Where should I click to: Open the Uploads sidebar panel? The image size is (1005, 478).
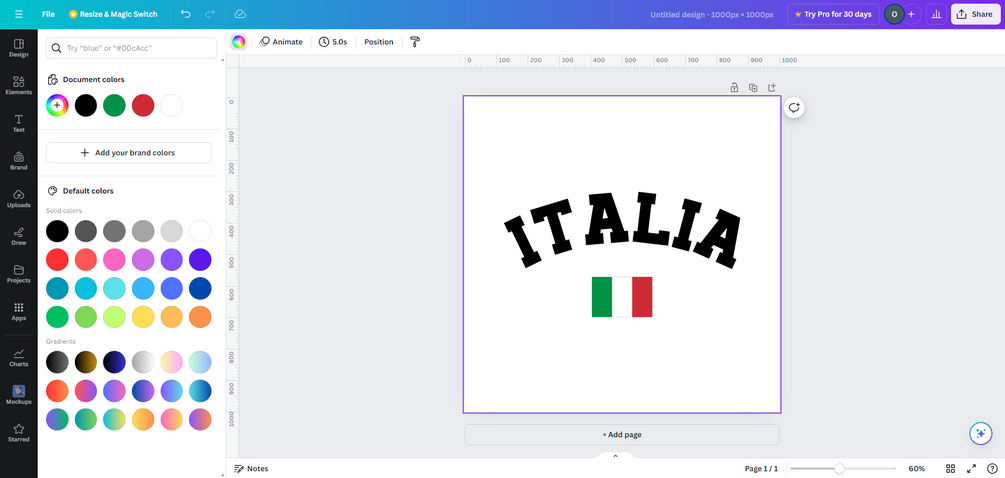coord(19,199)
